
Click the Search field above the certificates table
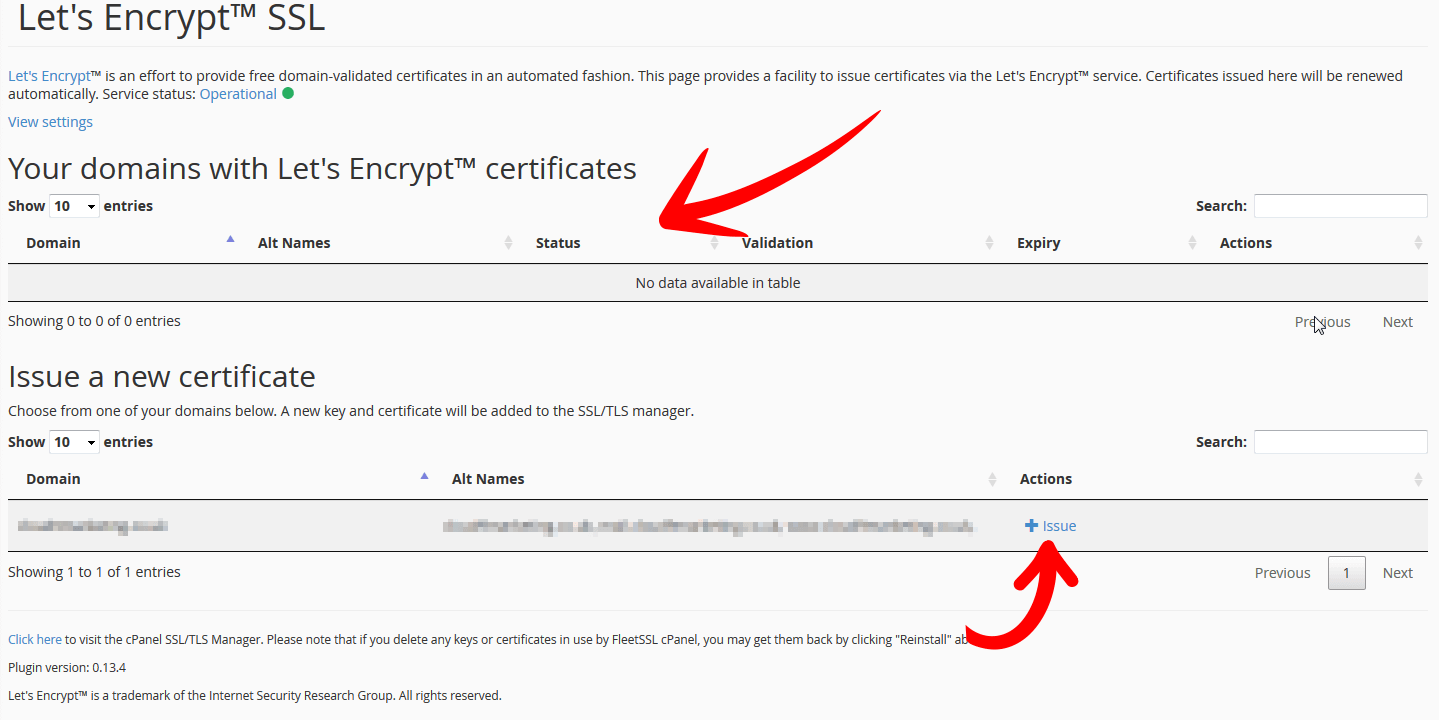click(1340, 205)
